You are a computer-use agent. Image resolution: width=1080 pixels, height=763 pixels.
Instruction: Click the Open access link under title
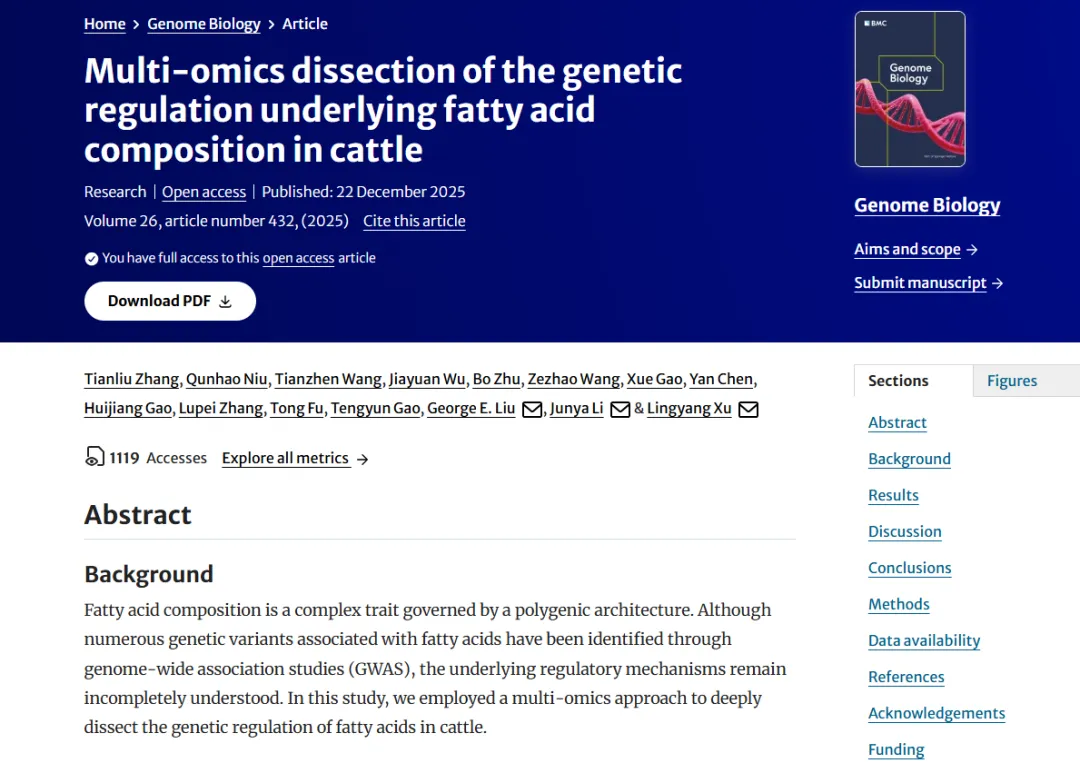tap(204, 192)
